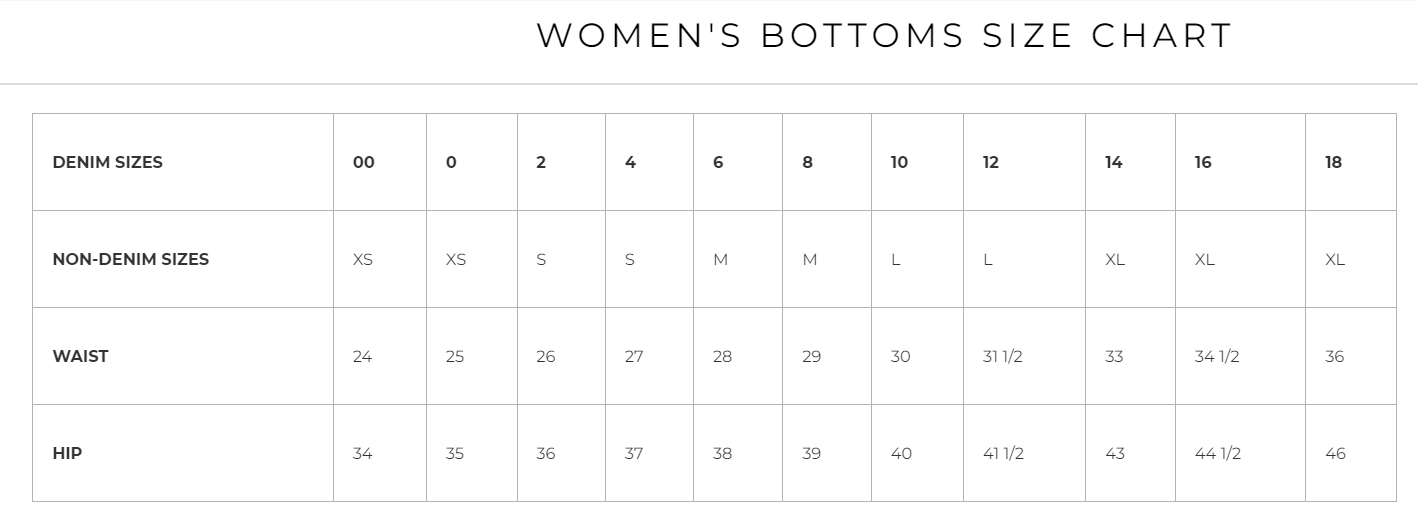Image resolution: width=1418 pixels, height=532 pixels.
Task: Click the Non-Denim Sizes row label
Action: pyautogui.click(x=130, y=259)
